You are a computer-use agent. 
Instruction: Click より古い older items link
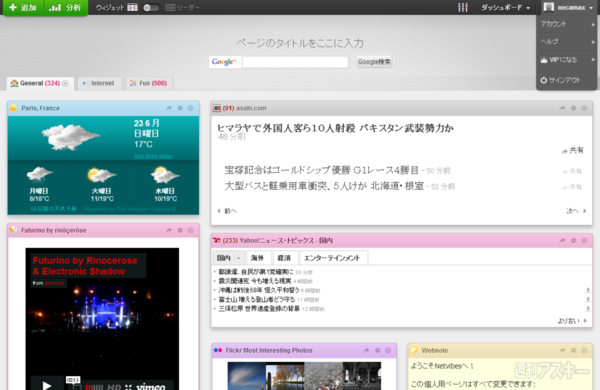point(572,321)
